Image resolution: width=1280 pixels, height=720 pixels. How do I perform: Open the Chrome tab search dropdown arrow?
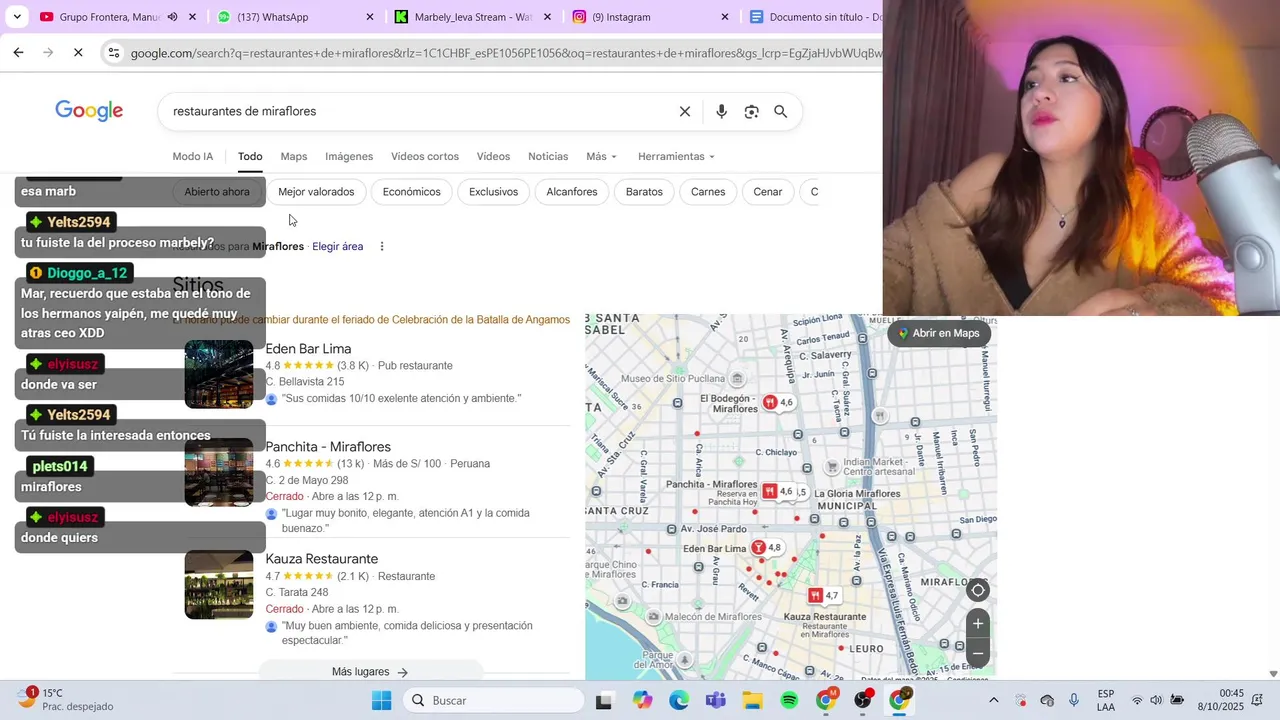17,17
